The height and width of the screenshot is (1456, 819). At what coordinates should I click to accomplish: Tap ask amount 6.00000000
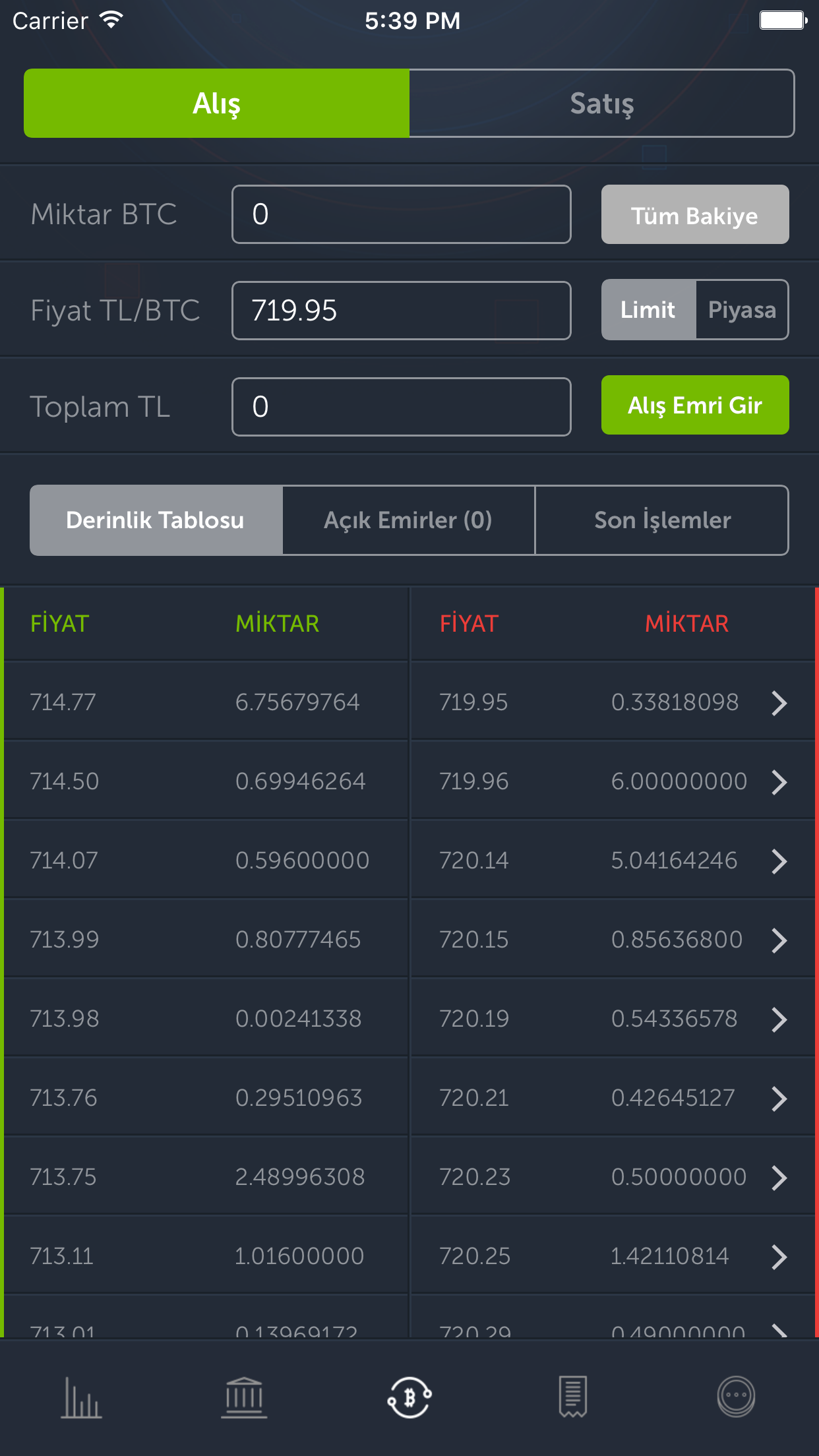point(679,781)
